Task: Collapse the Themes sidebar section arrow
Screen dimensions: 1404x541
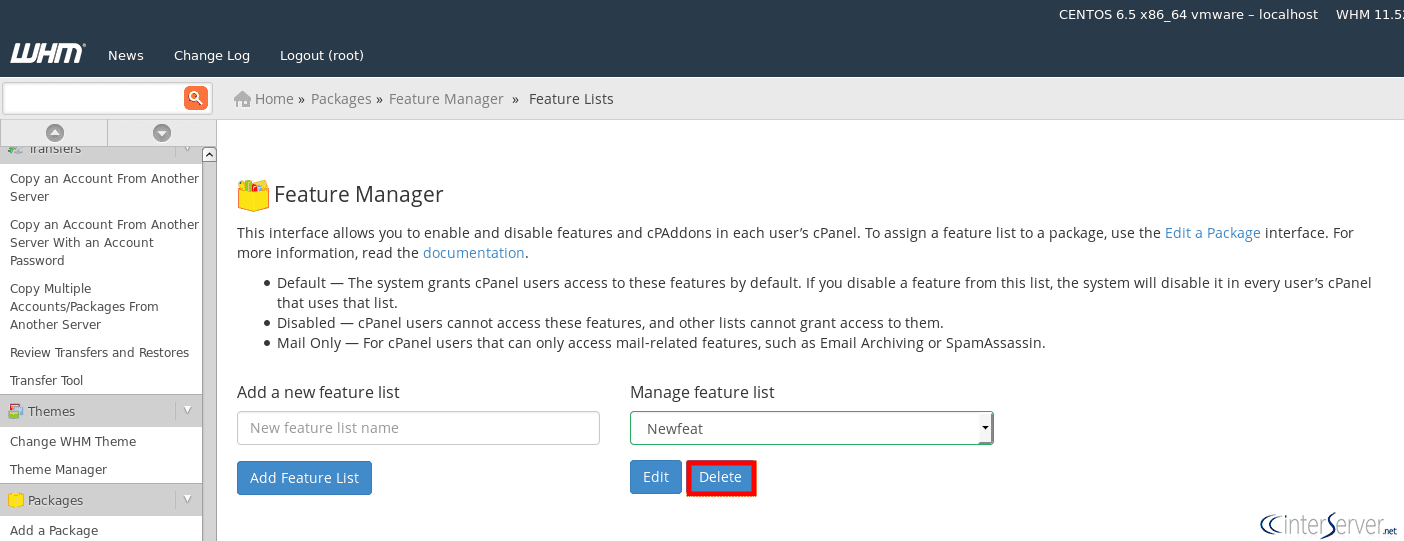Action: point(187,411)
